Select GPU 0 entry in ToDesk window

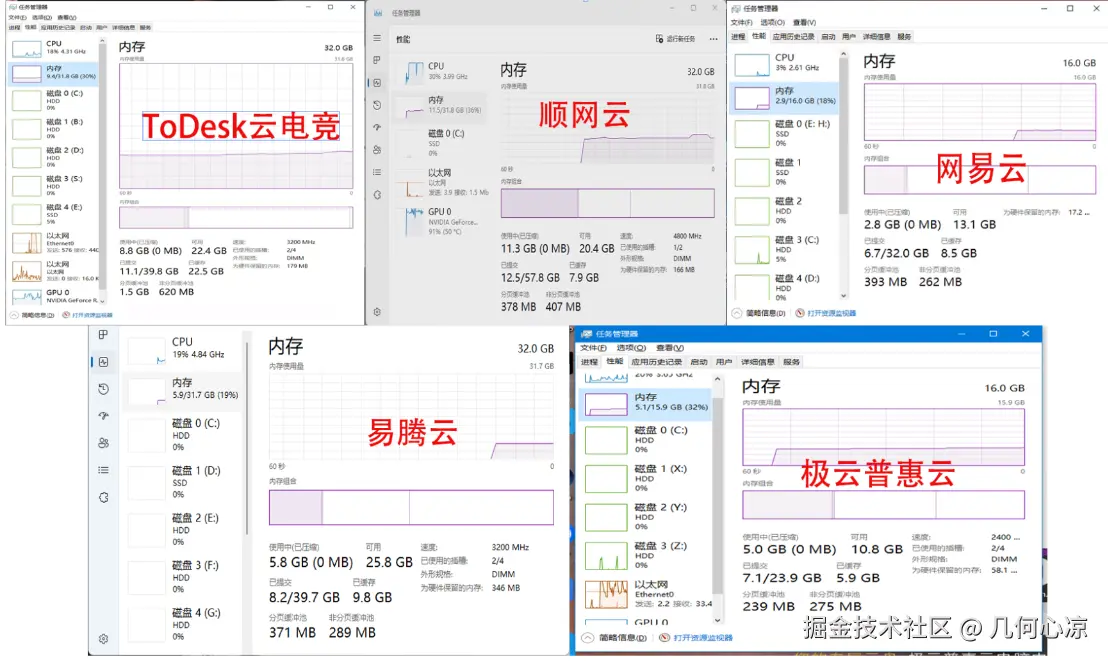point(54,296)
